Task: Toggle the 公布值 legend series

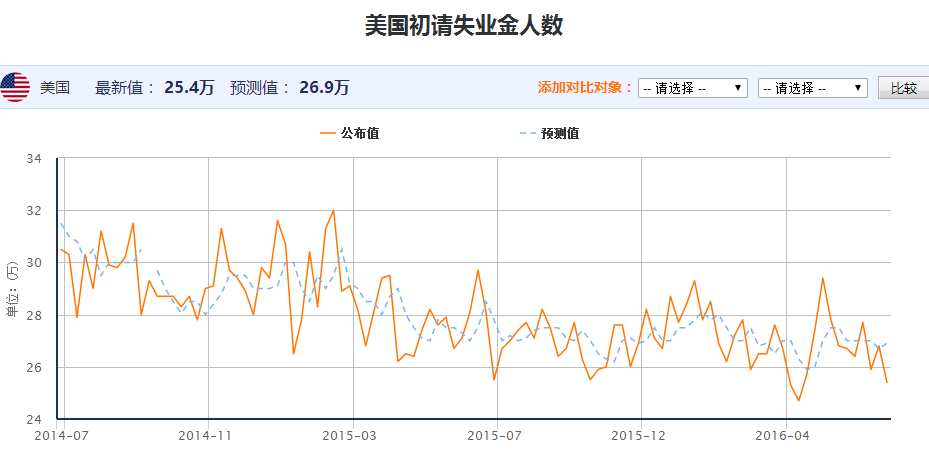Action: click(x=350, y=133)
